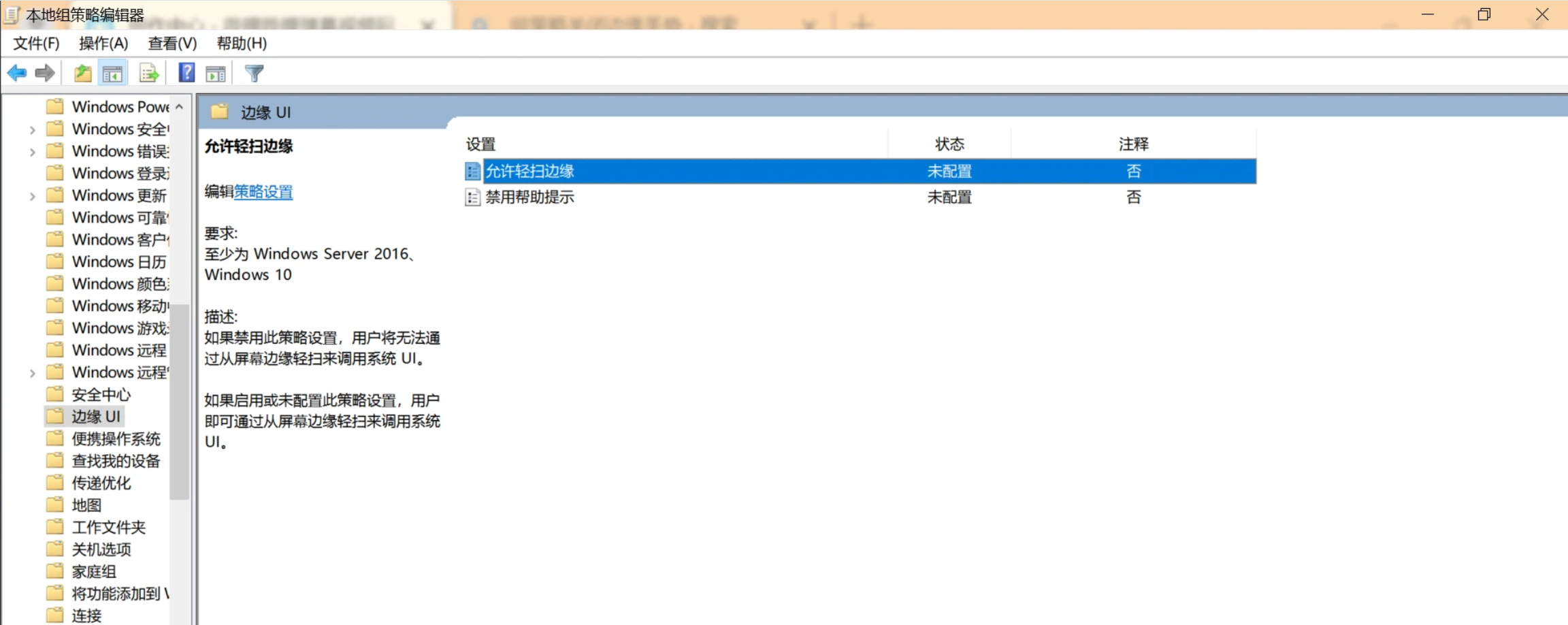This screenshot has height=625, width=1568.
Task: Click the Back arrow toolbar icon
Action: point(16,73)
